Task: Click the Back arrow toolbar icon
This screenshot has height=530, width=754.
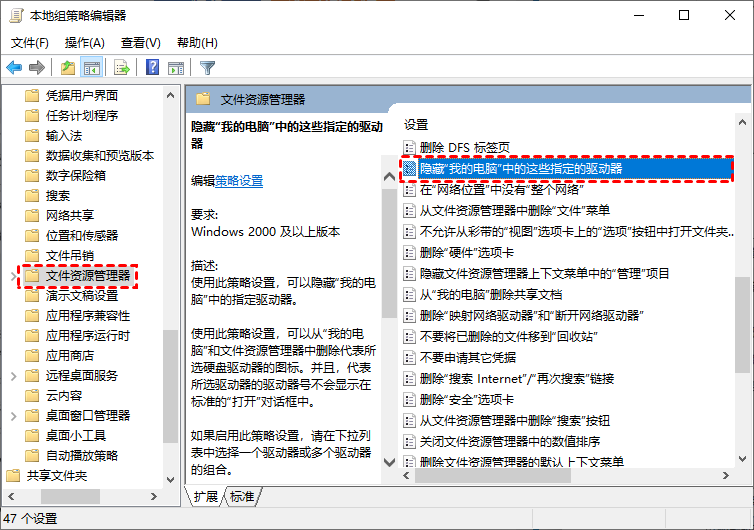Action: [x=14, y=68]
